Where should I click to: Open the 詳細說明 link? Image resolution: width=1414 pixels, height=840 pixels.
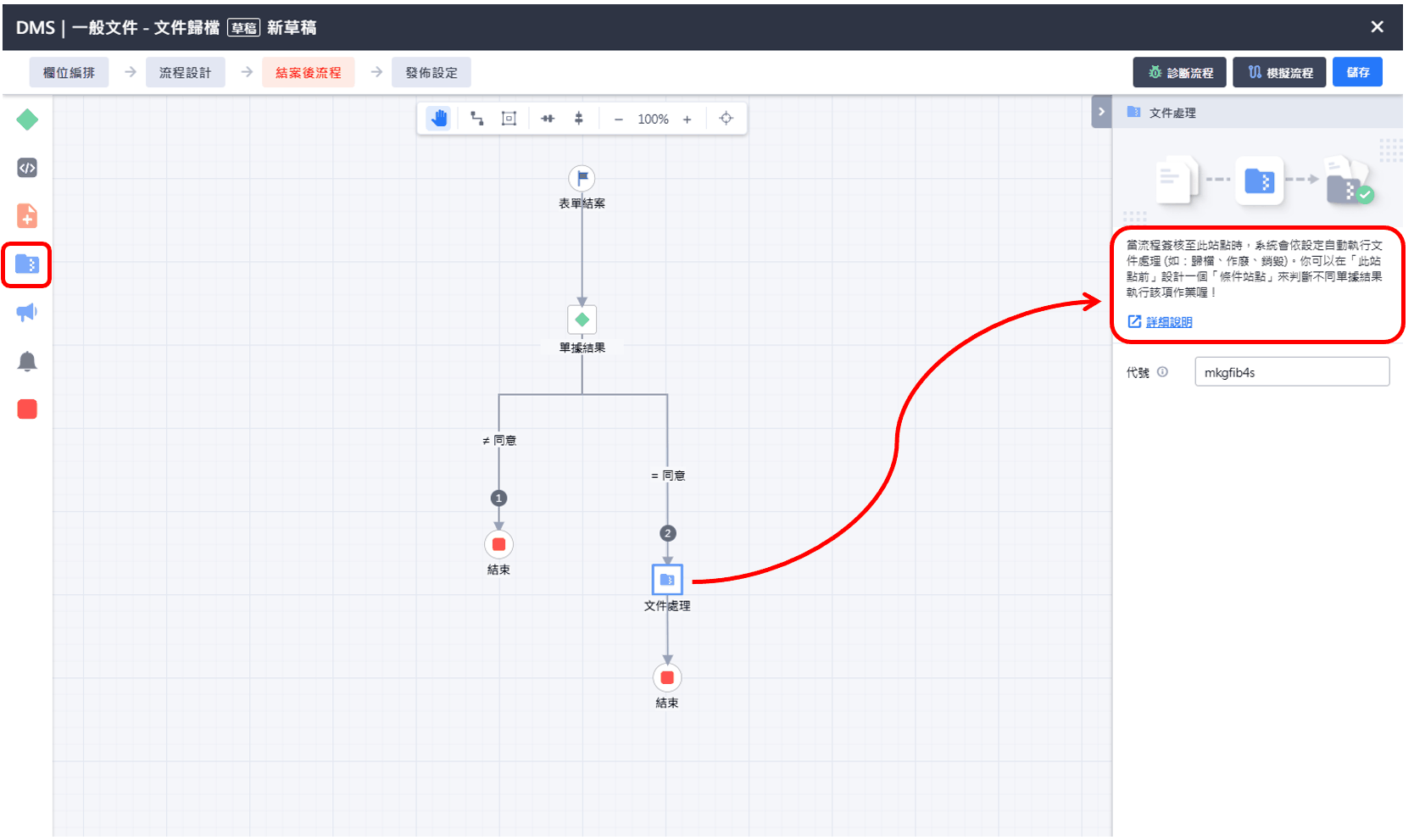pyautogui.click(x=1168, y=322)
